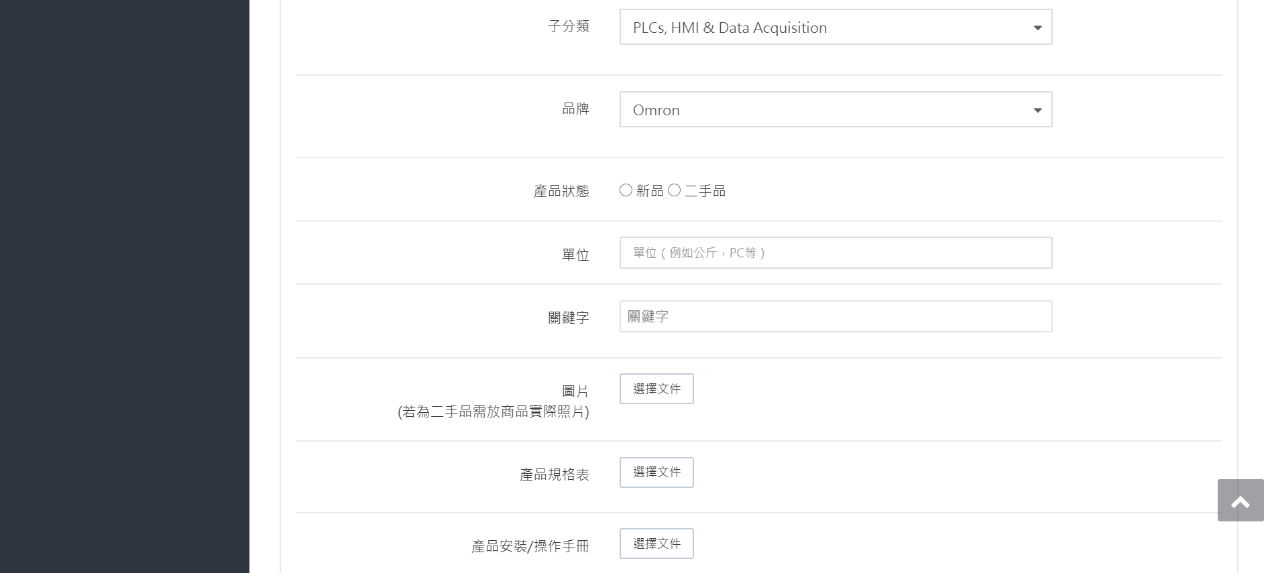Click the 子分類 dropdown caret arrow
Viewport: 1268px width, 573px height.
point(1037,28)
